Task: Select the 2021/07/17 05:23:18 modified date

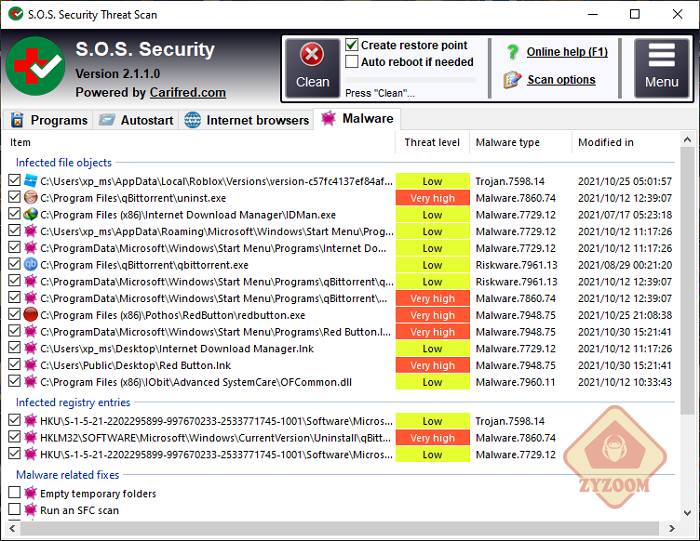Action: (625, 215)
